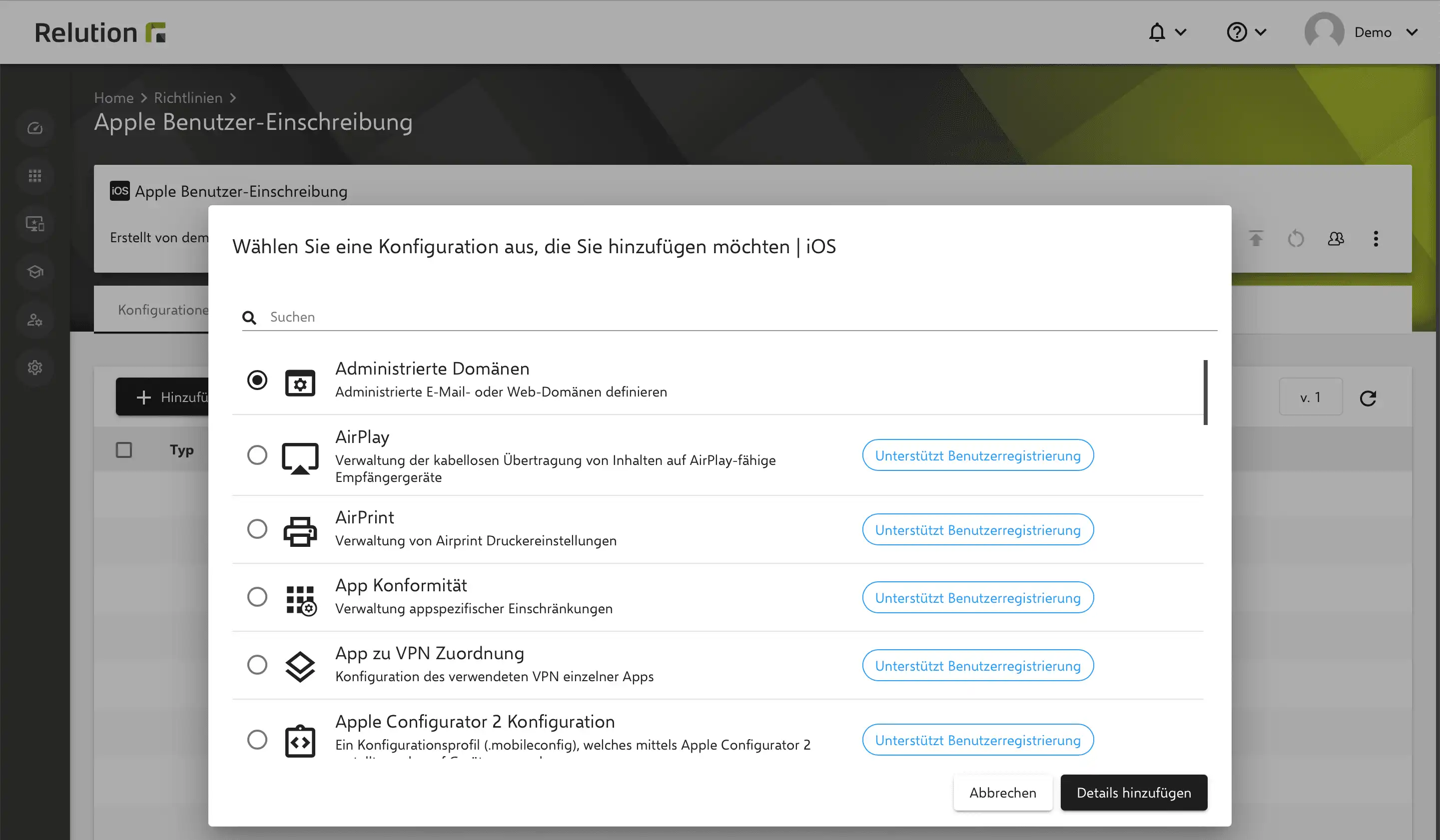Click the Typ column header

click(x=181, y=450)
